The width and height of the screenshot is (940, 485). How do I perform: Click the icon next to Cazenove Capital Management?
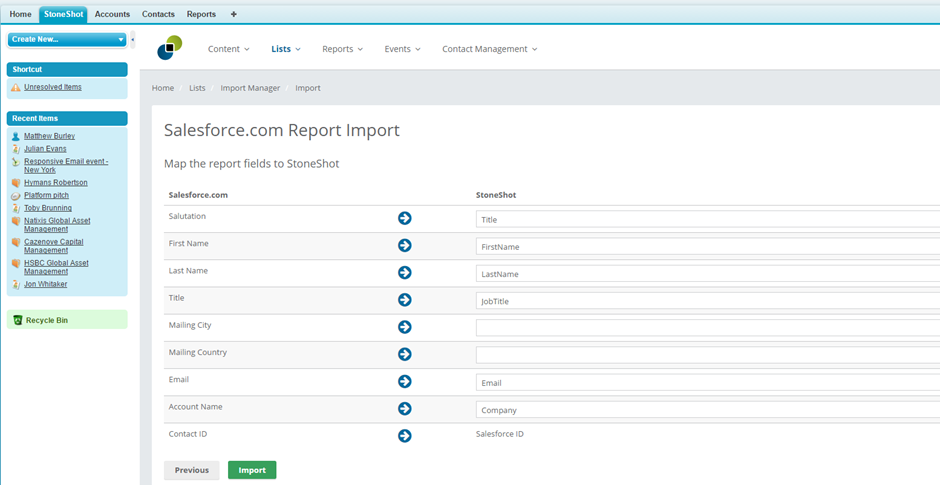[x=16, y=242]
